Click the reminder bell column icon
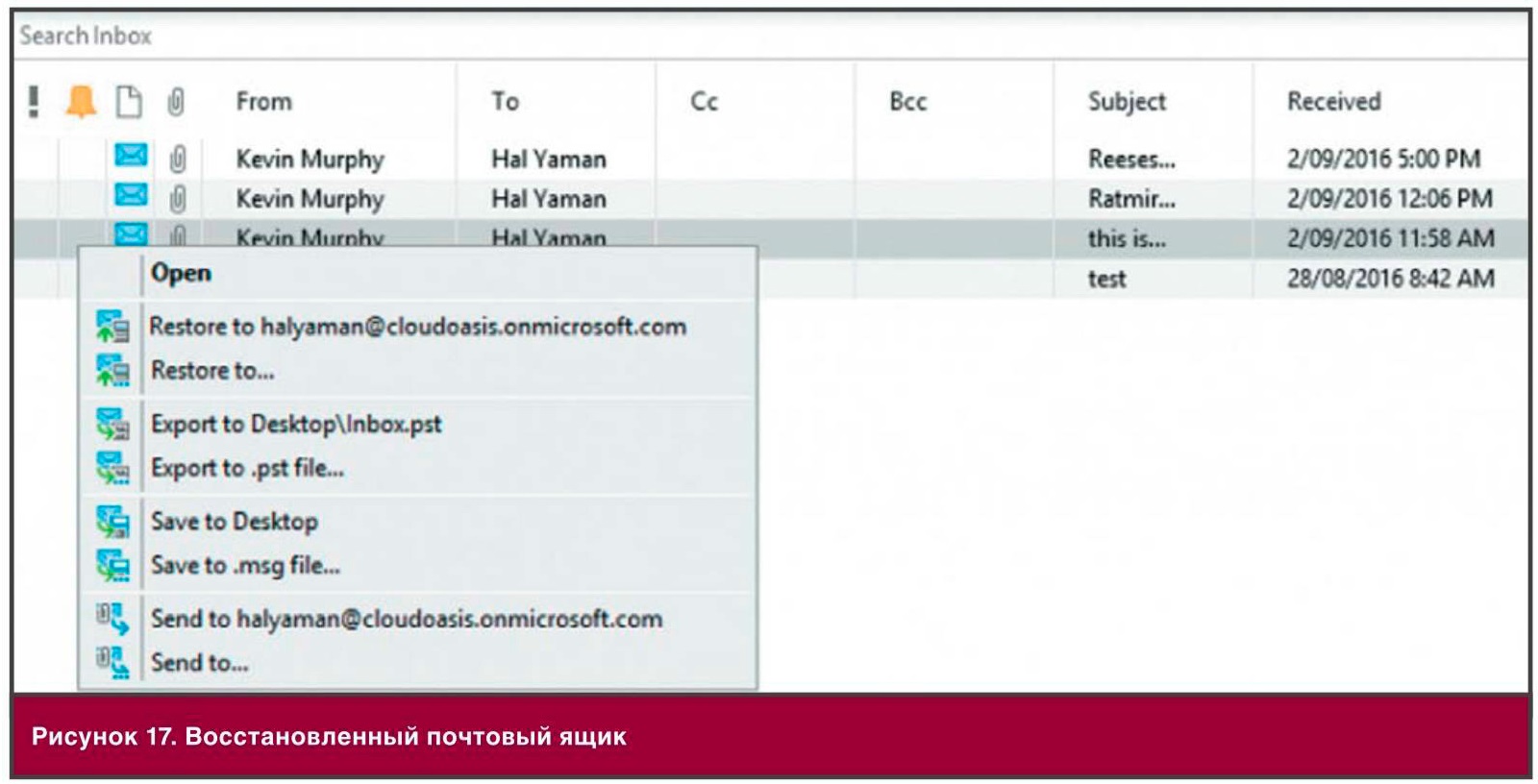The height and width of the screenshot is (784, 1538). pos(81,101)
